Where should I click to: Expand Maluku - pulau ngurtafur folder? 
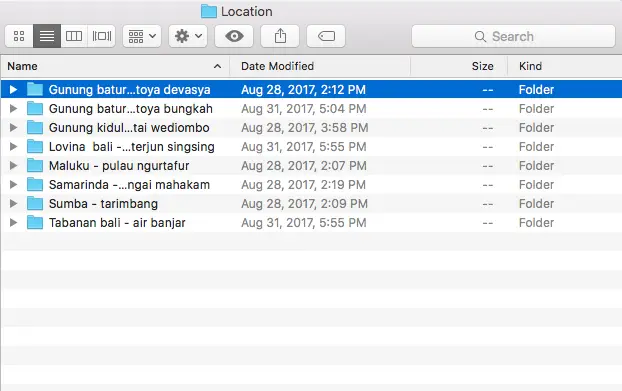click(13, 166)
